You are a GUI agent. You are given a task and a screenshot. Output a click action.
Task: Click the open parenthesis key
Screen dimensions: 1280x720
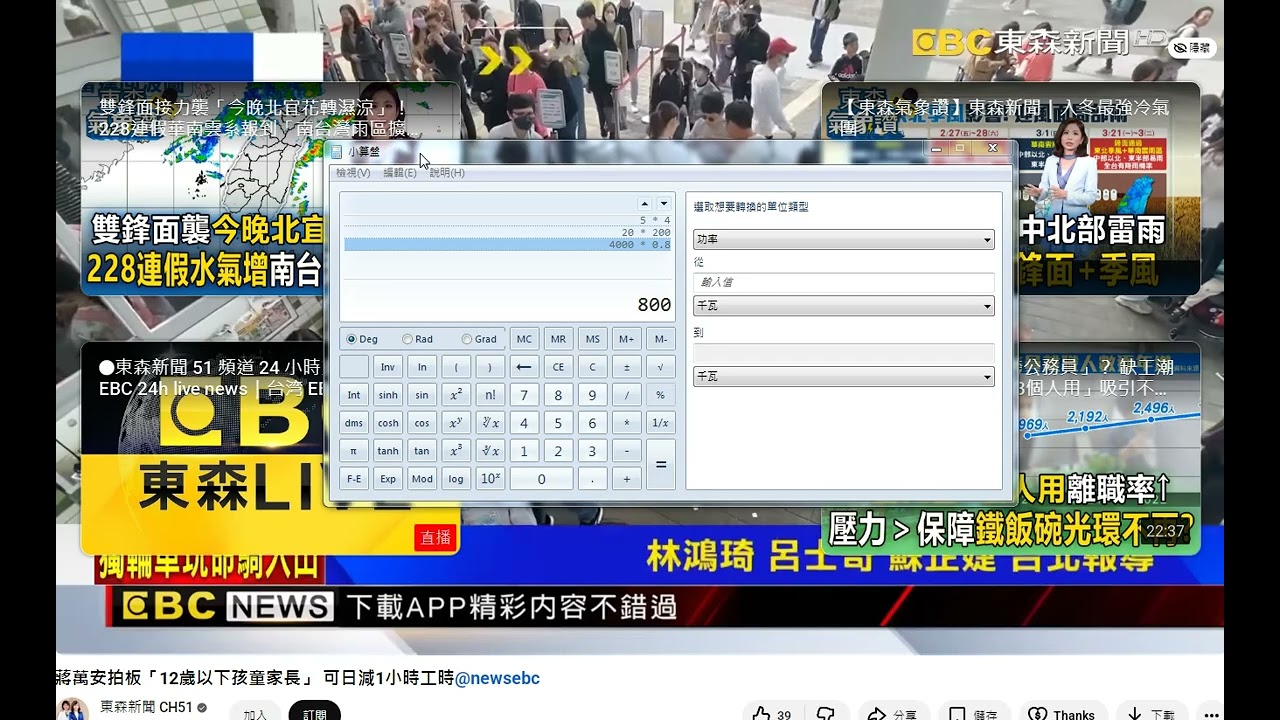[456, 367]
